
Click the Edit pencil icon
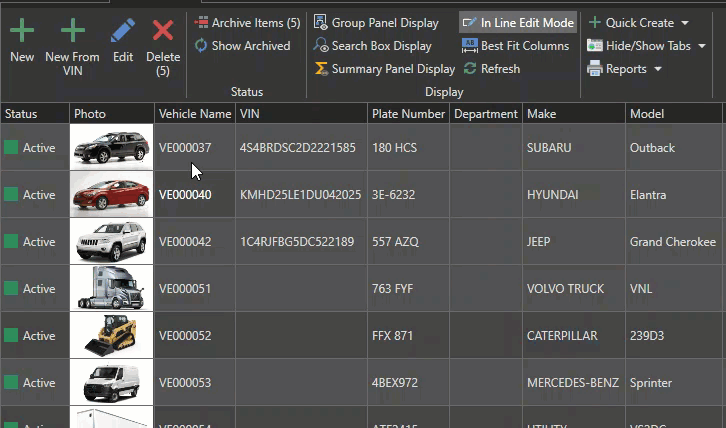(x=123, y=31)
